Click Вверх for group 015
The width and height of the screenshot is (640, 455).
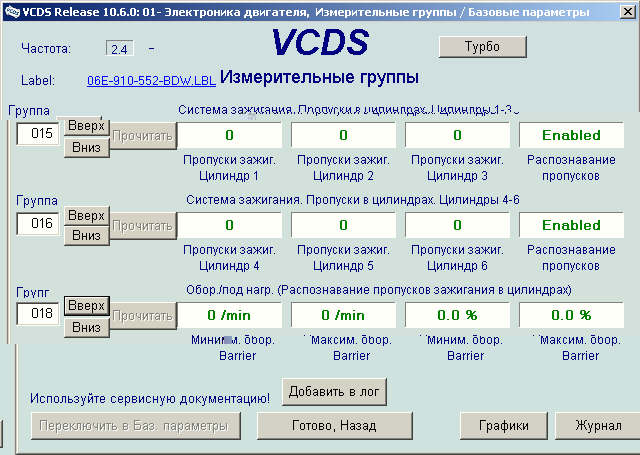point(87,126)
